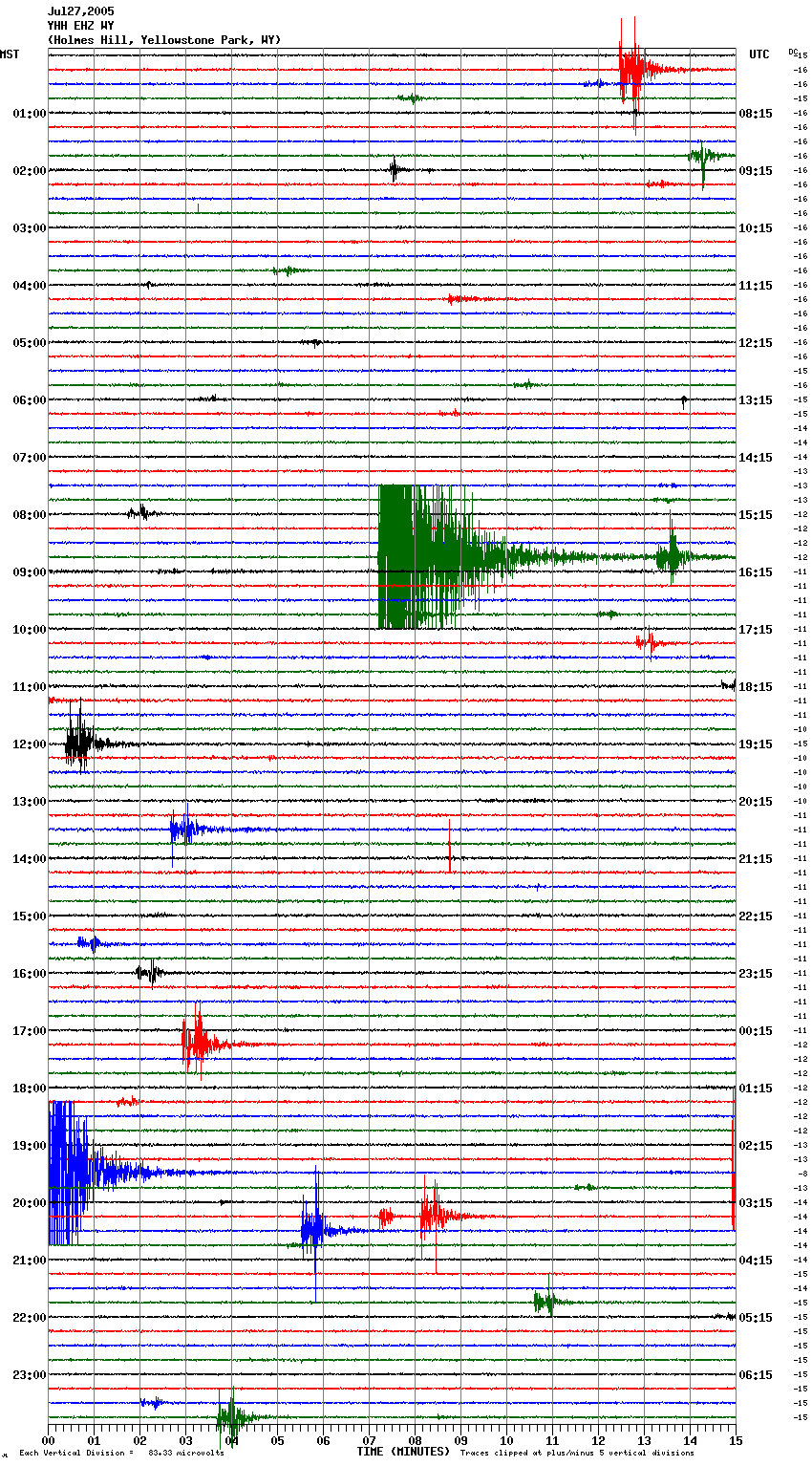Click the 08:15 UTC time label
812x1466 pixels.
[756, 114]
